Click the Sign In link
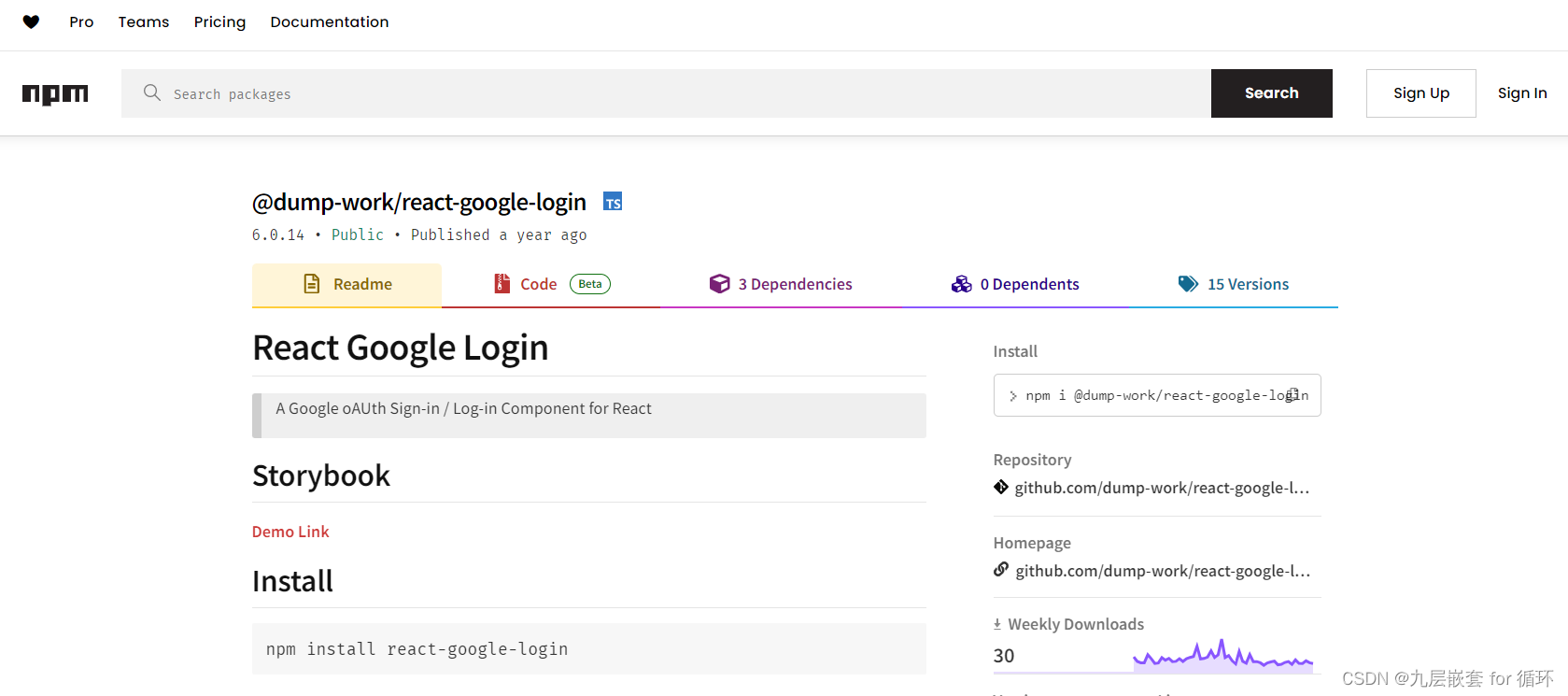The image size is (1568, 696). tap(1522, 93)
